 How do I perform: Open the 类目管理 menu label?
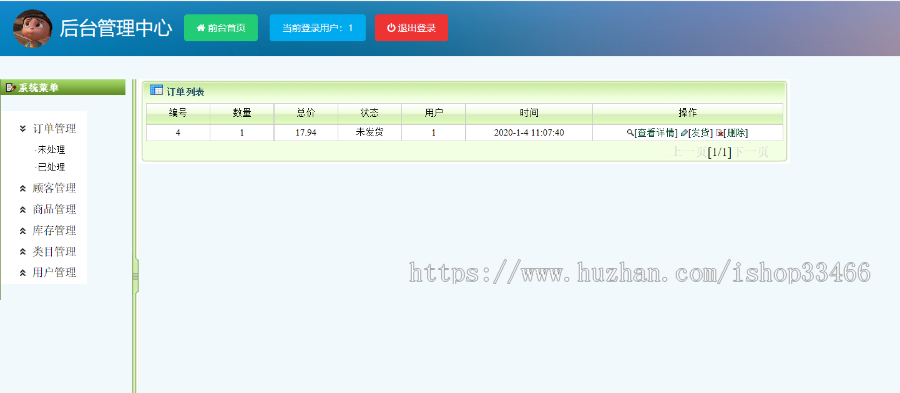[x=55, y=252]
